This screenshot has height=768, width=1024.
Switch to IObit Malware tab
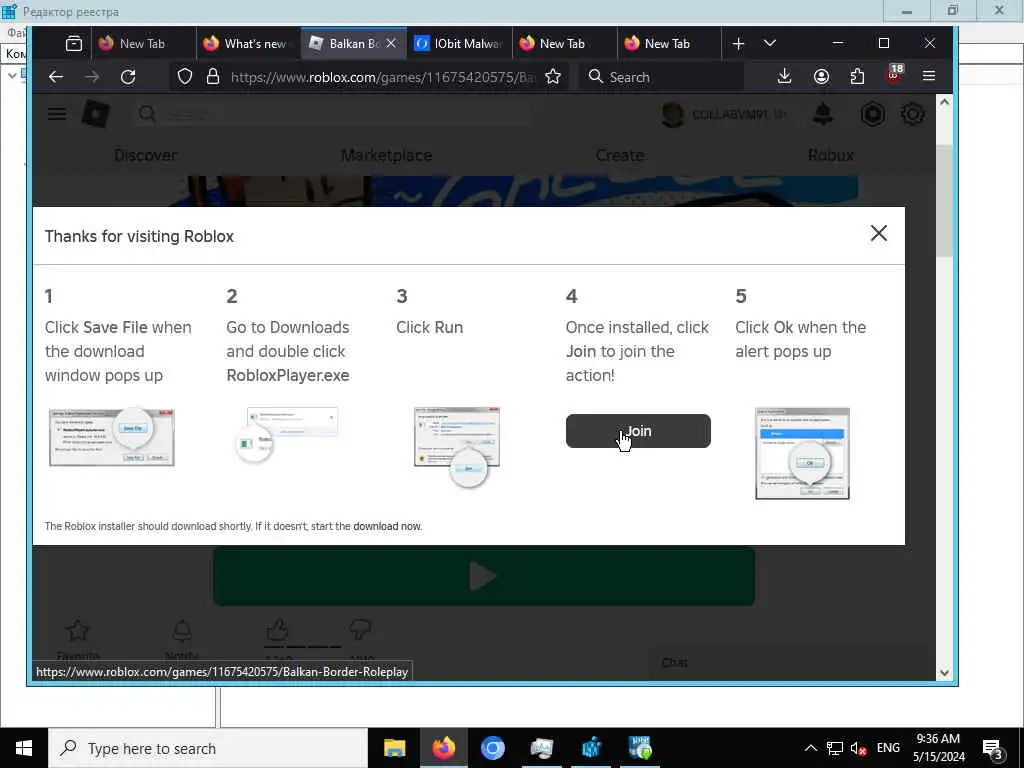[x=460, y=44]
